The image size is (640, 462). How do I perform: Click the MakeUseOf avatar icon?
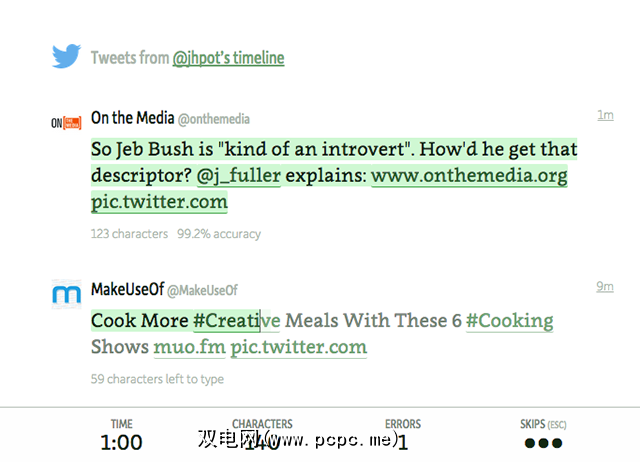click(x=66, y=293)
